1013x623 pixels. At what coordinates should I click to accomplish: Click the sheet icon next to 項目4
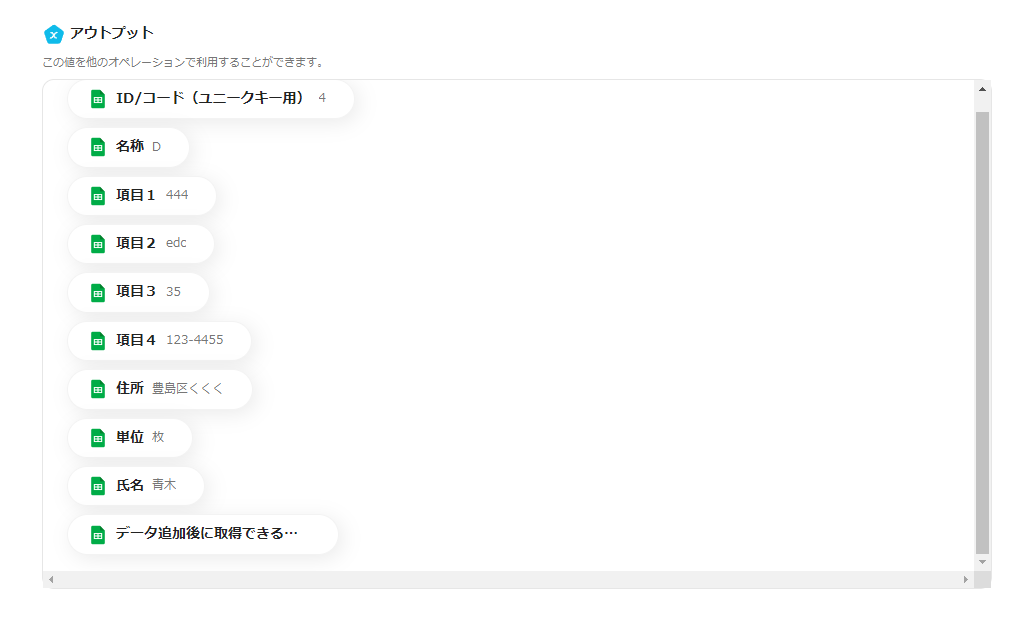pos(98,341)
